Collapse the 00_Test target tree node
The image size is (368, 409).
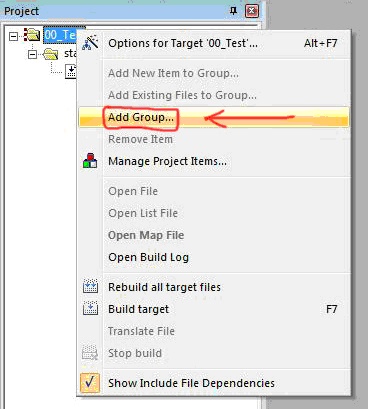[13, 36]
